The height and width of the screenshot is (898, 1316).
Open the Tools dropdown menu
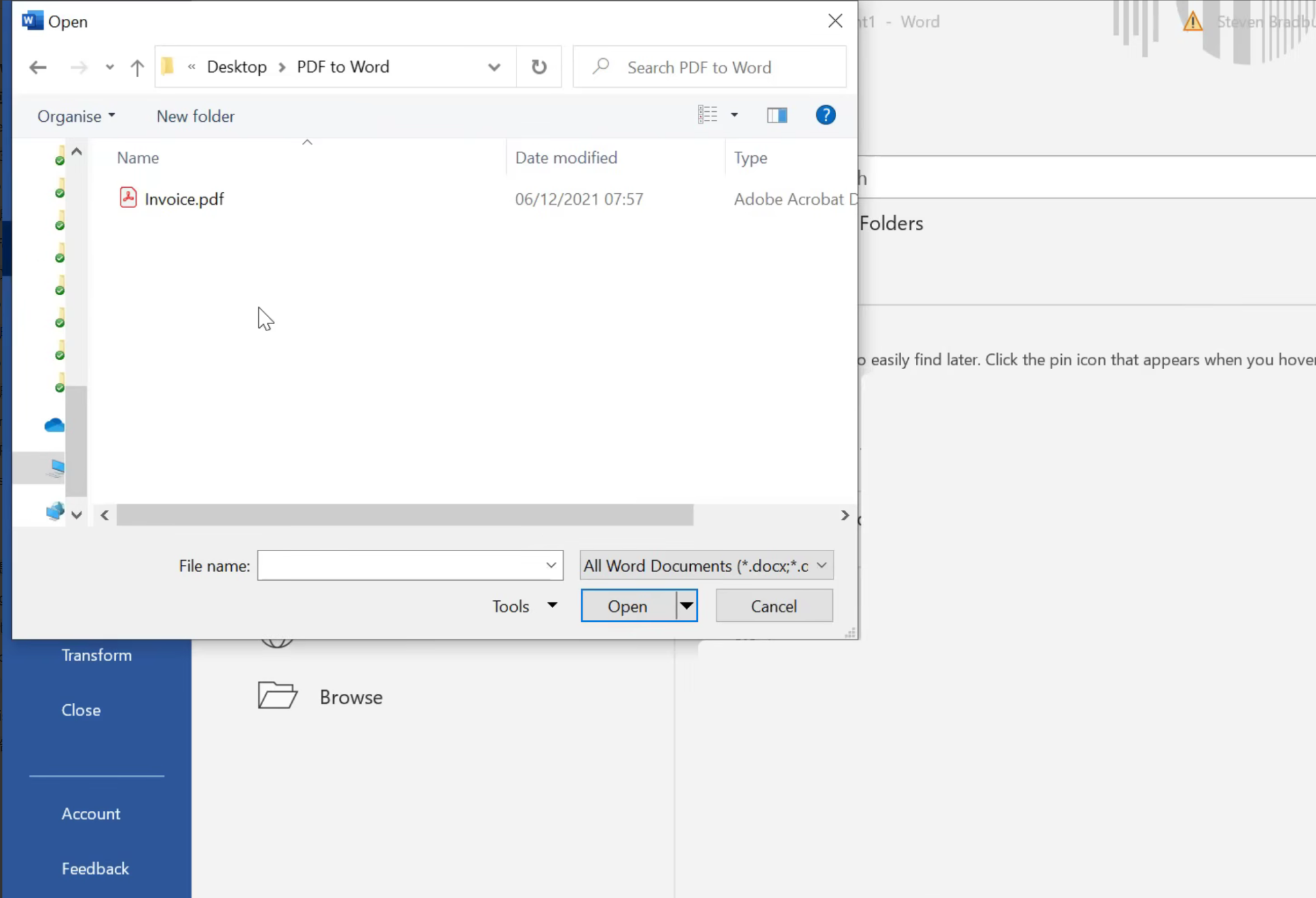click(525, 606)
